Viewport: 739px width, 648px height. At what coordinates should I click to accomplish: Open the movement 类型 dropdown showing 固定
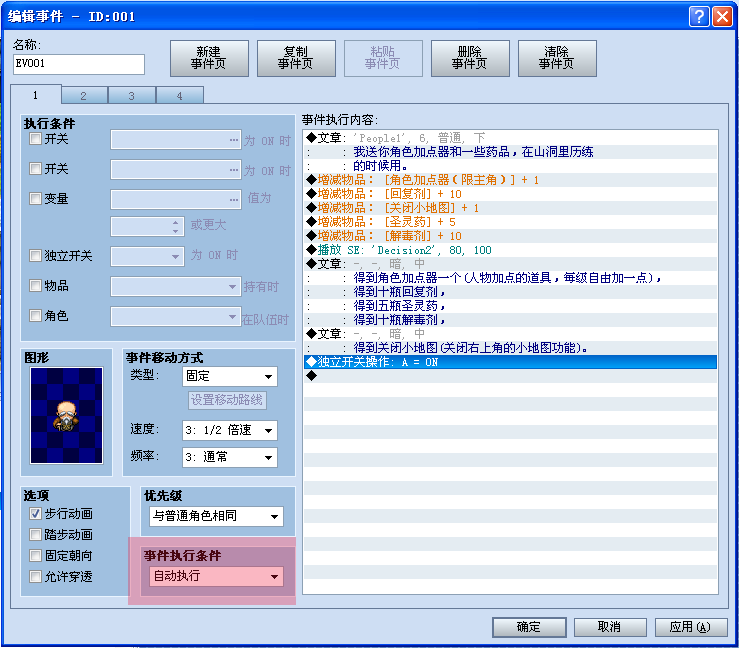(230, 377)
